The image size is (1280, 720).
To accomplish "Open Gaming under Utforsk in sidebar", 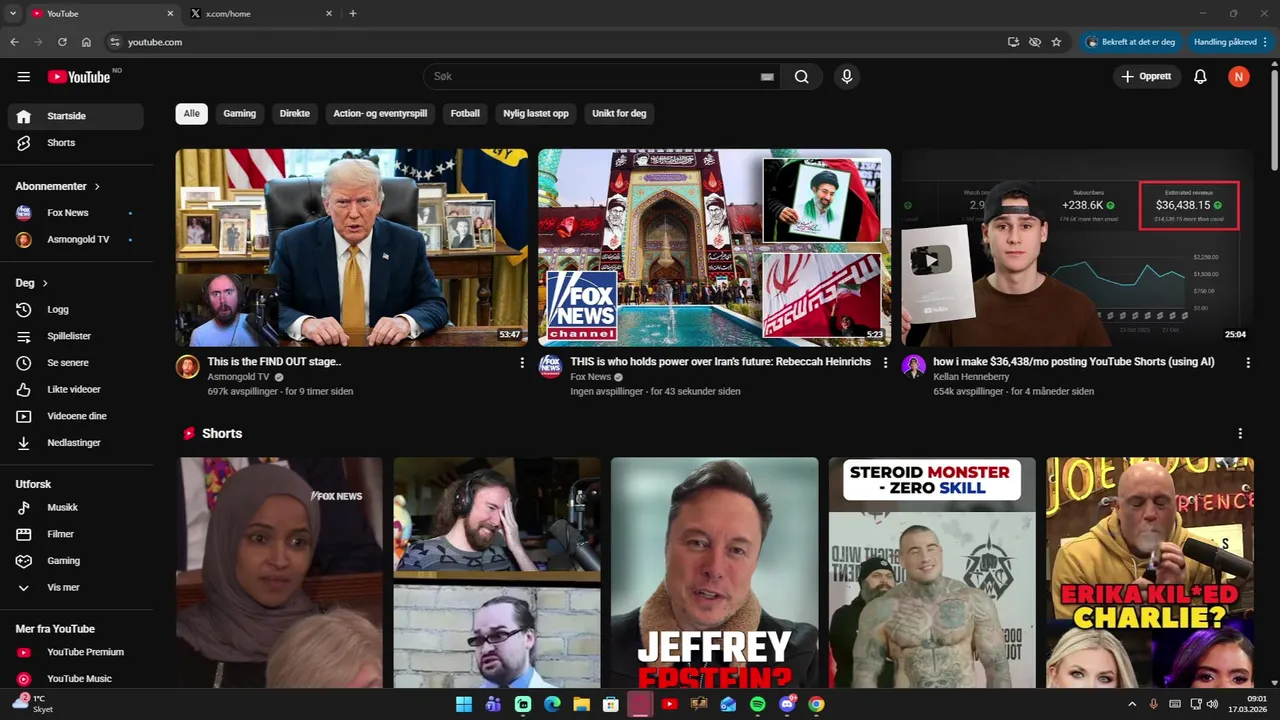I will [x=76, y=561].
